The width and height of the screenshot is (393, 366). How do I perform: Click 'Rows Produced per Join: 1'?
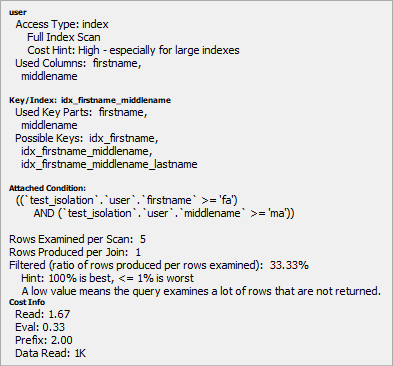(x=75, y=252)
